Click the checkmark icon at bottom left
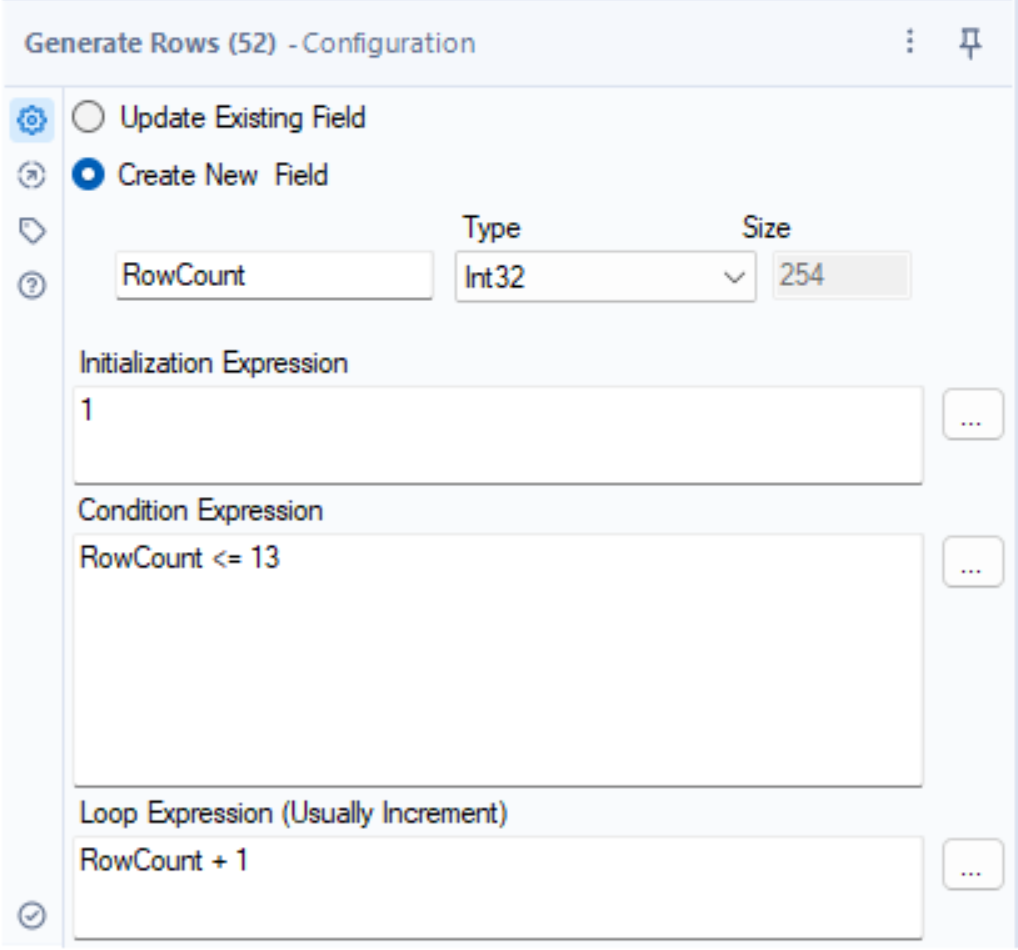1018x950 pixels. [x=33, y=914]
